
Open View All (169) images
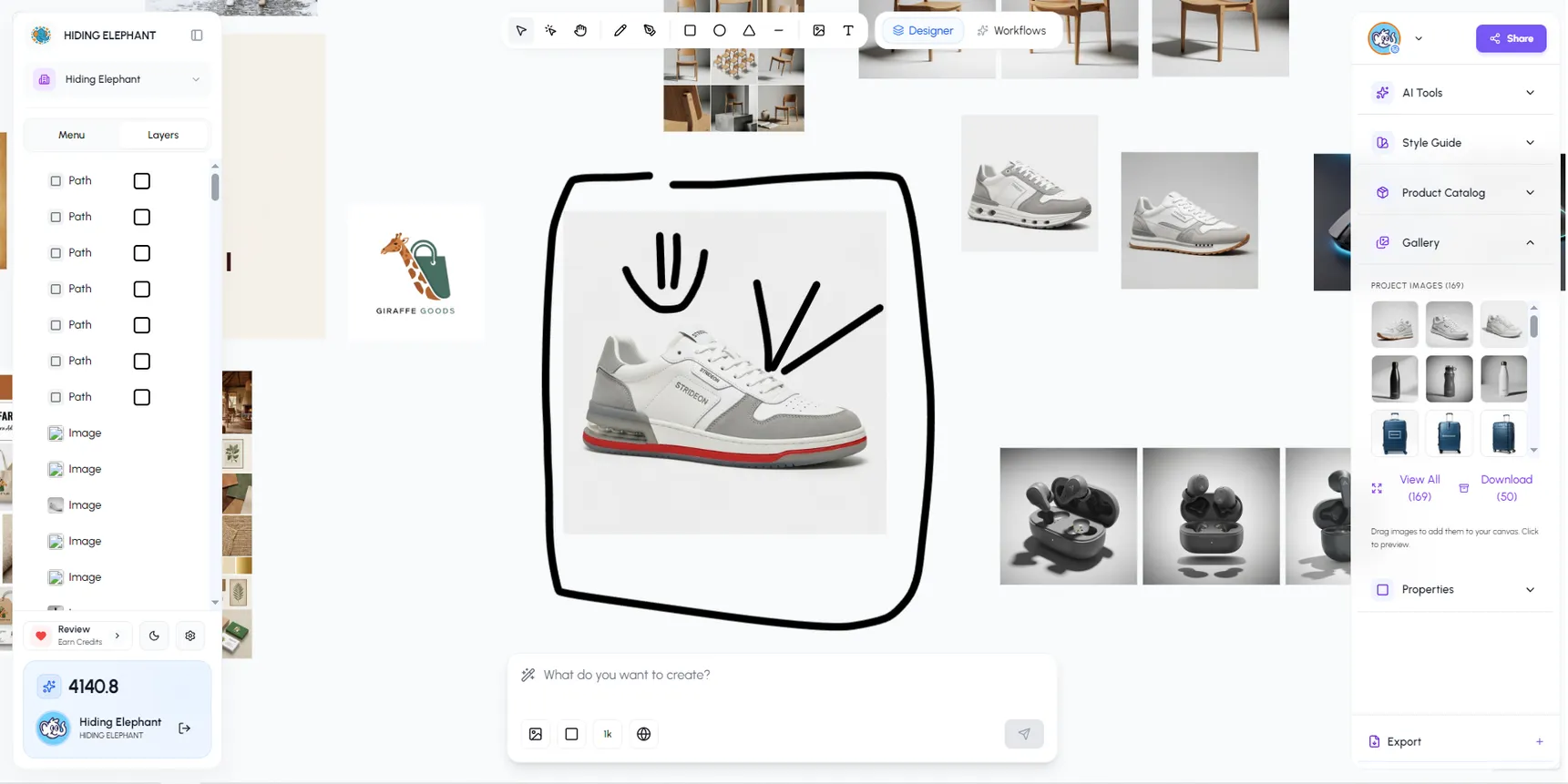(1419, 488)
